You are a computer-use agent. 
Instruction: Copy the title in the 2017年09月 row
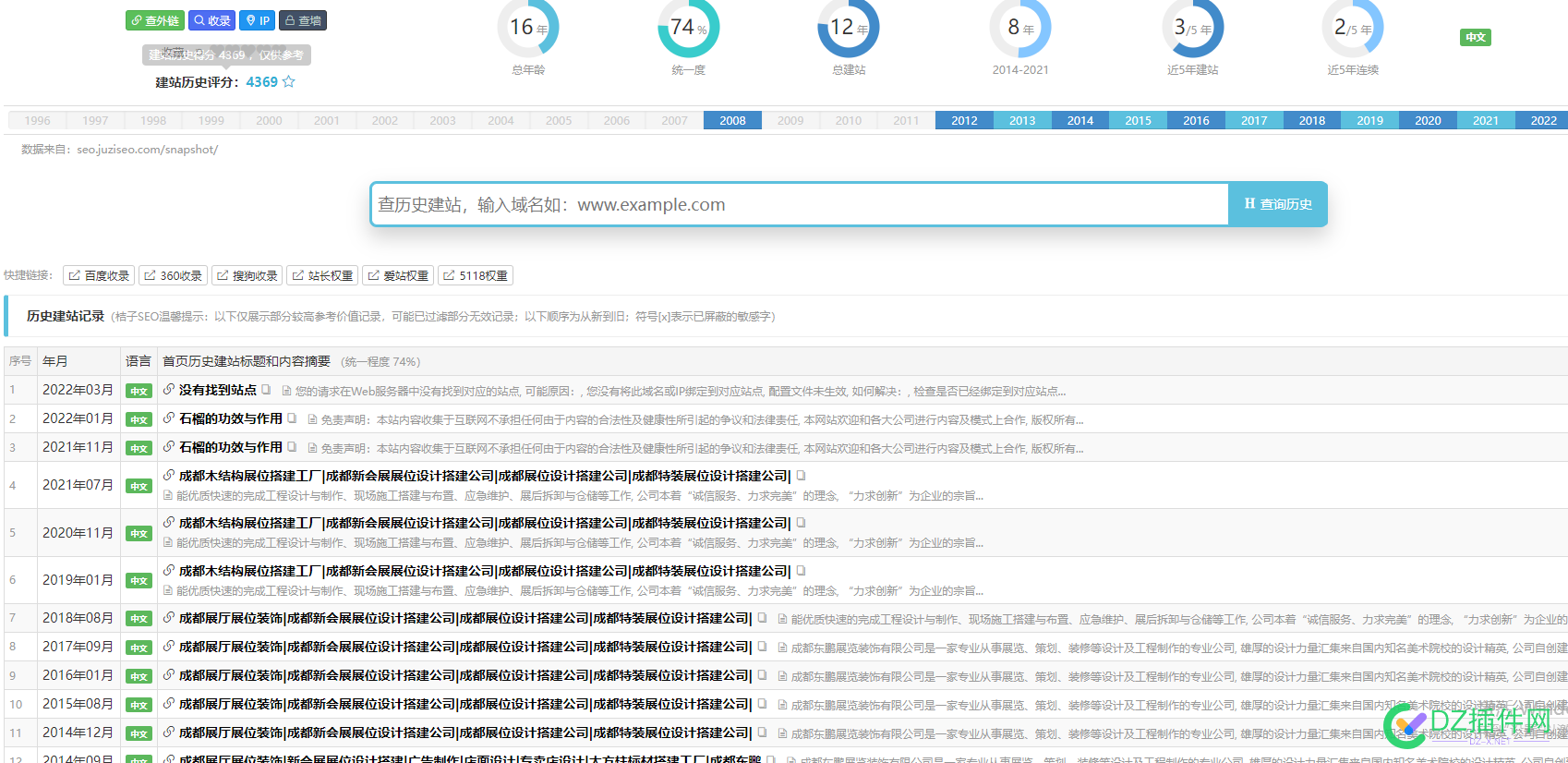coord(762,647)
